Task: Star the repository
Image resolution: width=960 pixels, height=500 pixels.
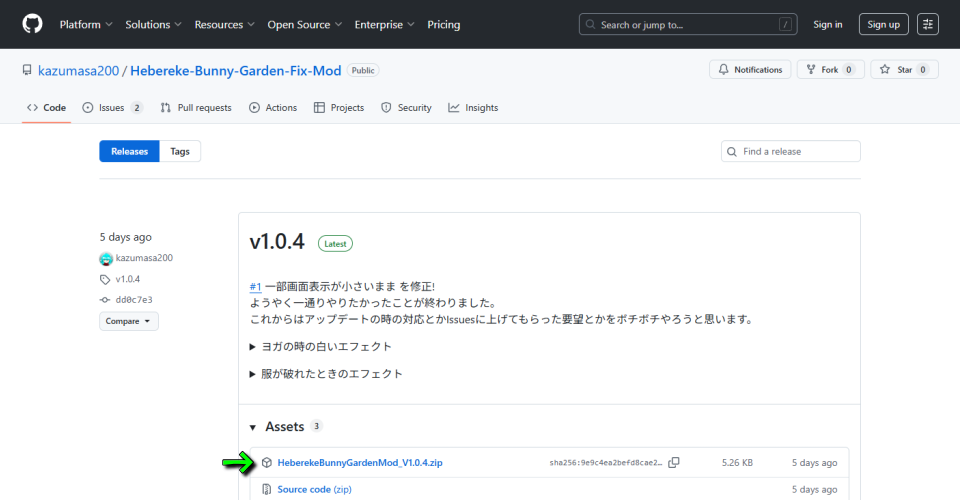Action: point(905,70)
